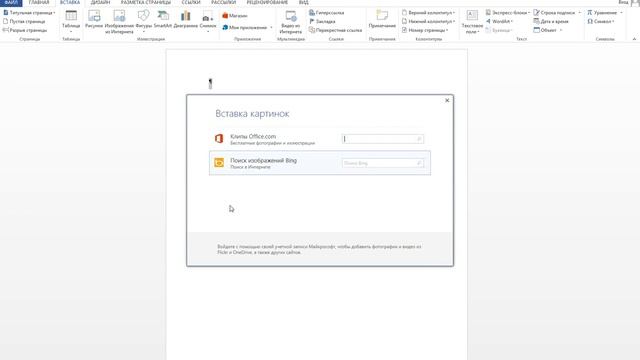Switch to the ГЛАВНАЯ (Home) tab
This screenshot has height=360, width=640.
click(39, 2)
